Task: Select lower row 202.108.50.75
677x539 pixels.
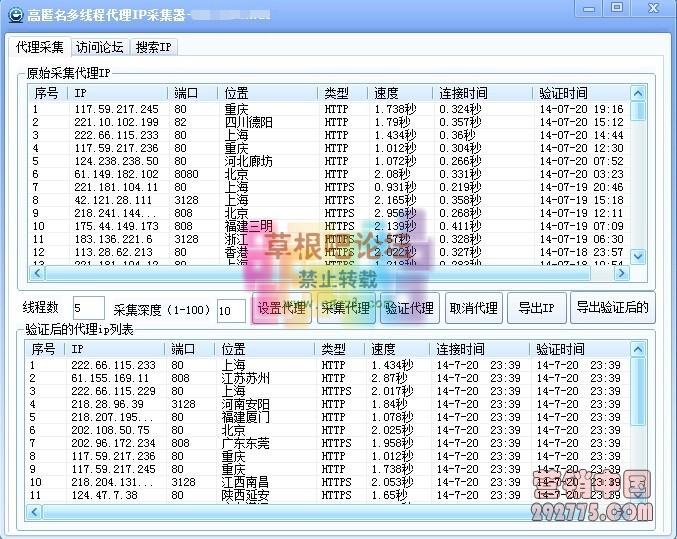Action: tap(328, 430)
